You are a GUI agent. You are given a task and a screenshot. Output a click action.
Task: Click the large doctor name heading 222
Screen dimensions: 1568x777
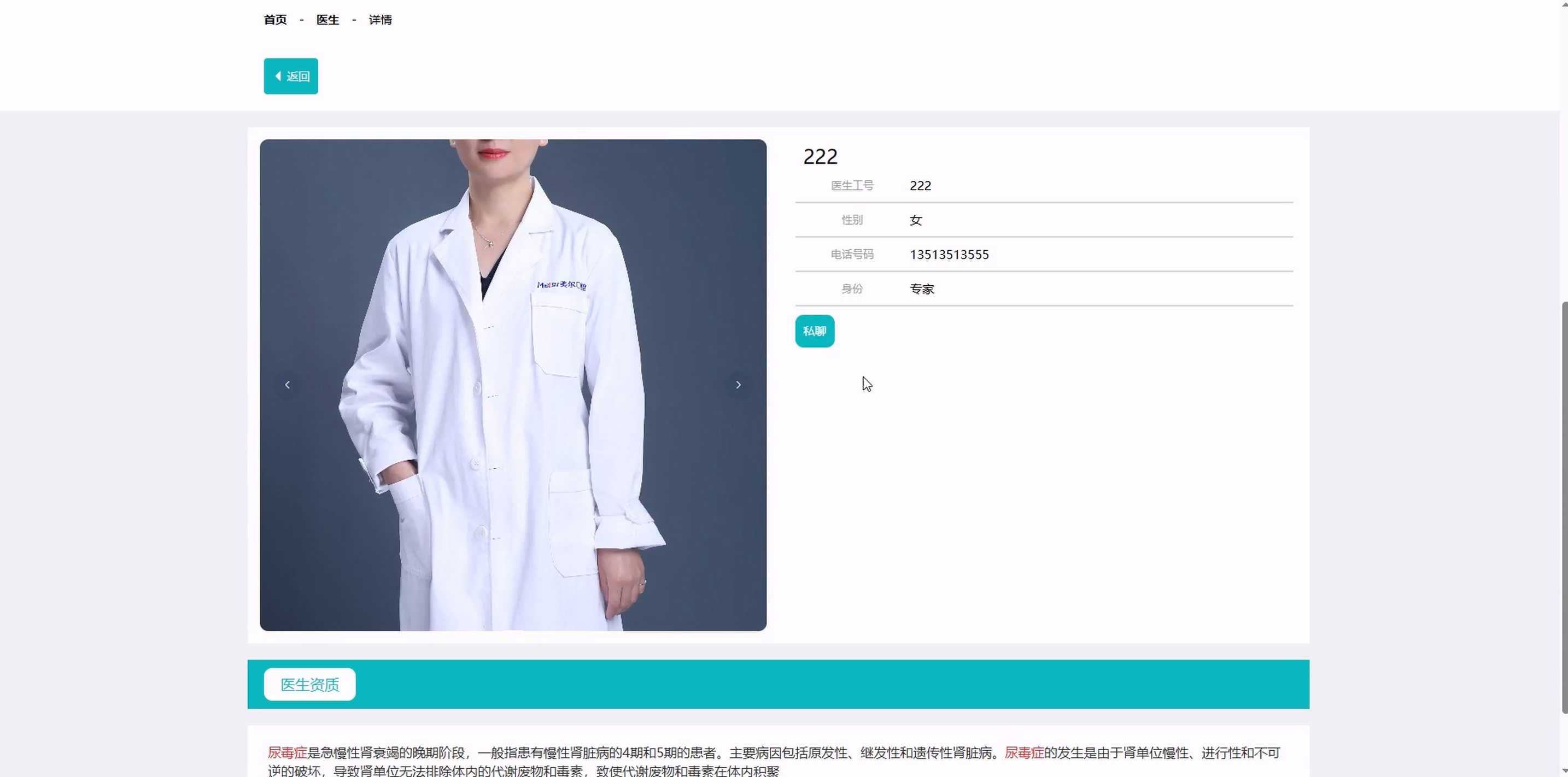[820, 157]
